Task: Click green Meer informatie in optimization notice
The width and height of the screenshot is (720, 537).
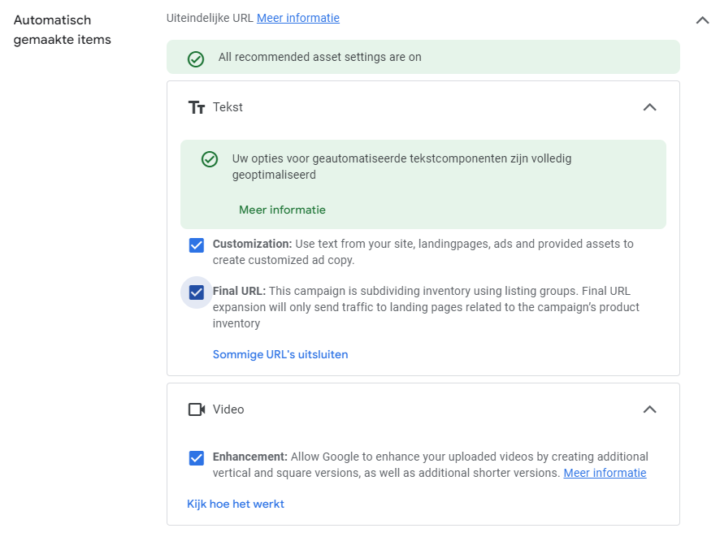Action: click(x=282, y=210)
